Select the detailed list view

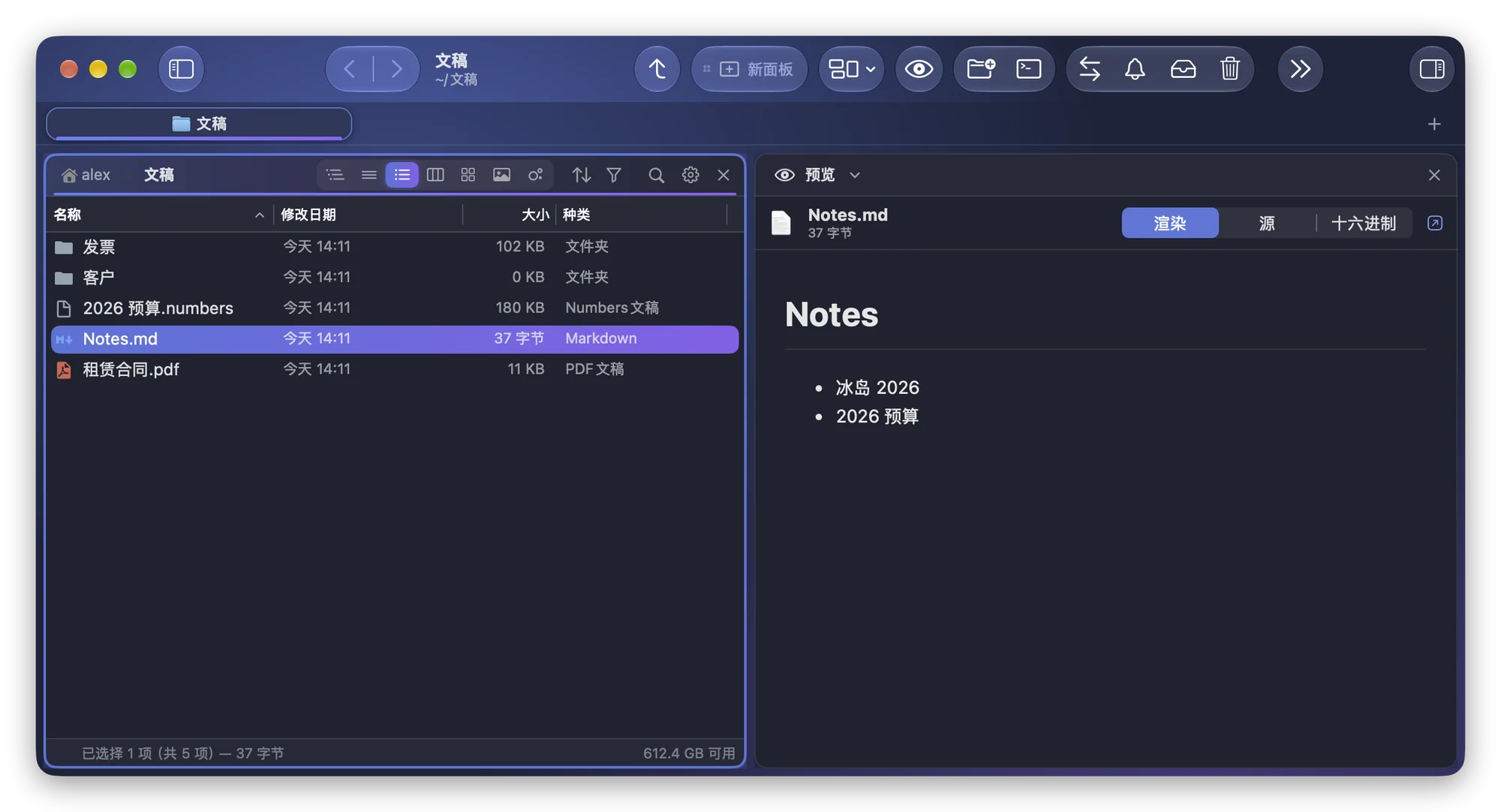402,175
